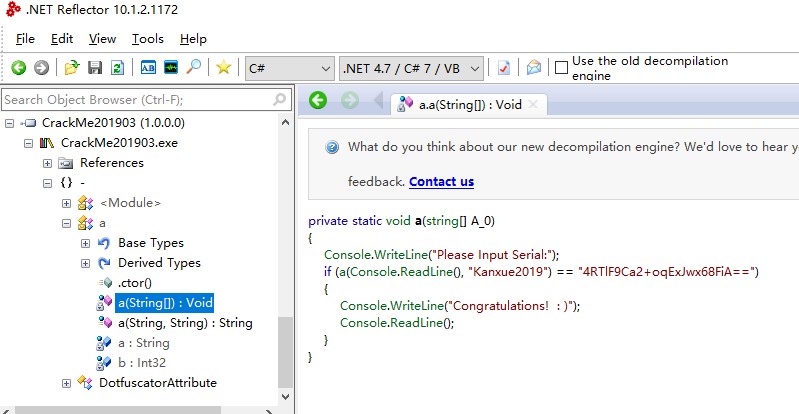
Task: Select the a.a(String[]) : Void tab
Action: (469, 105)
